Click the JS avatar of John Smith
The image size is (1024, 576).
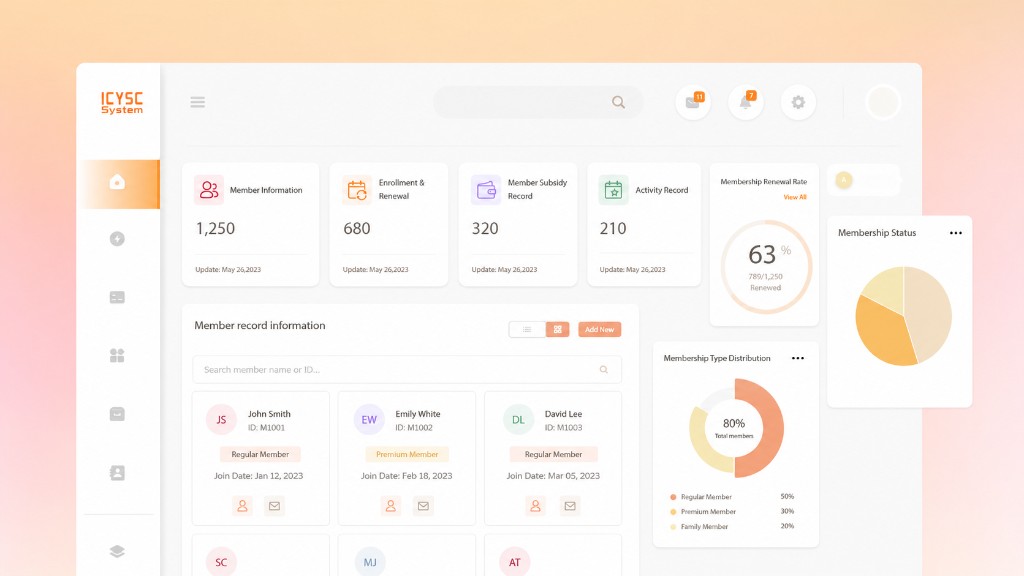(221, 420)
